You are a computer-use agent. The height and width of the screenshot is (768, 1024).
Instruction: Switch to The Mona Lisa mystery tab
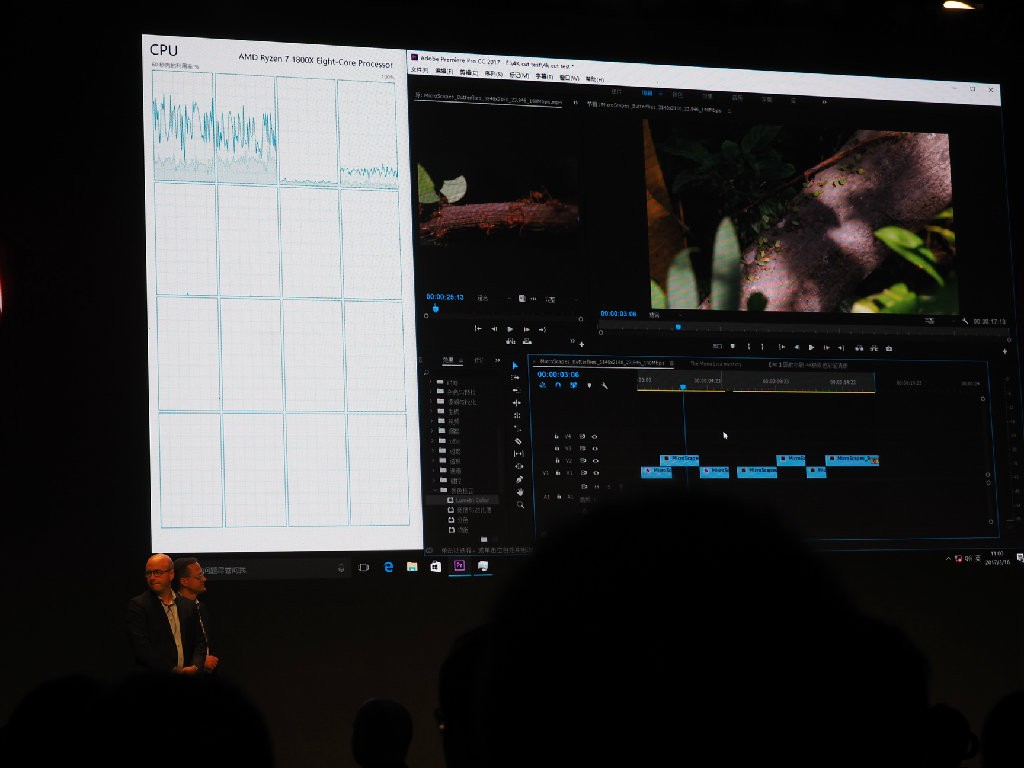pyautogui.click(x=716, y=364)
